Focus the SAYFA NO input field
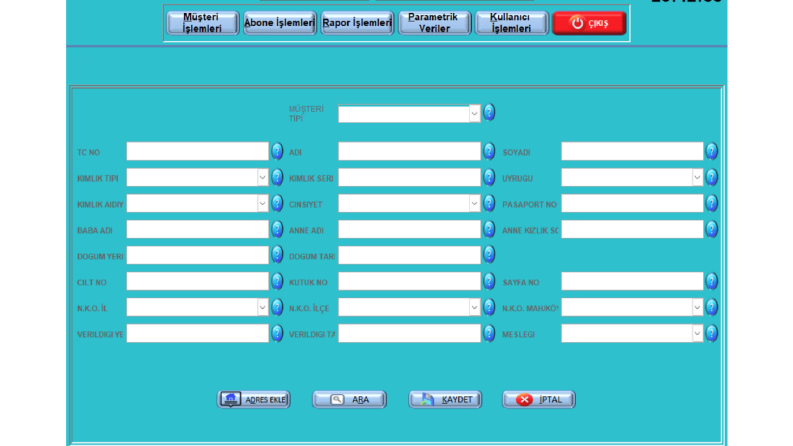 coord(632,282)
